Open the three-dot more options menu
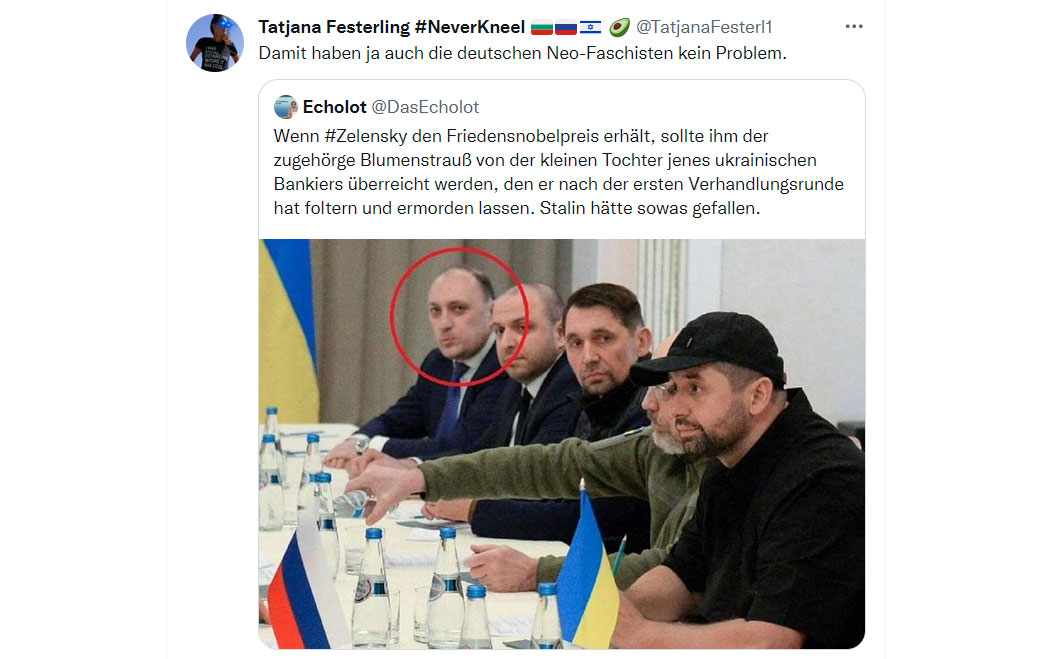Screen dimensions: 1050x659 click(854, 26)
